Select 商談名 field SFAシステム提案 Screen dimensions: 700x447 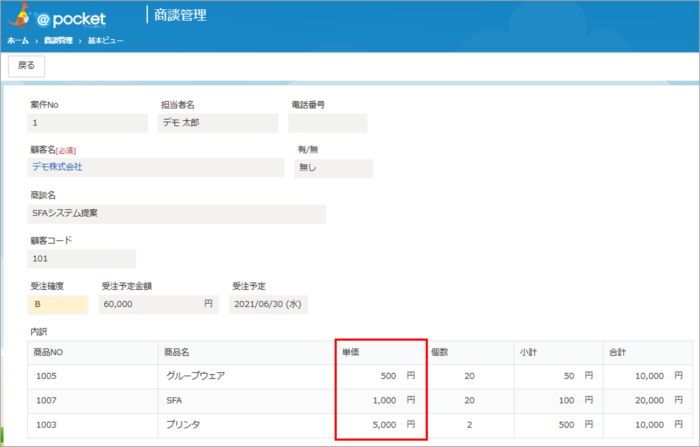176,214
